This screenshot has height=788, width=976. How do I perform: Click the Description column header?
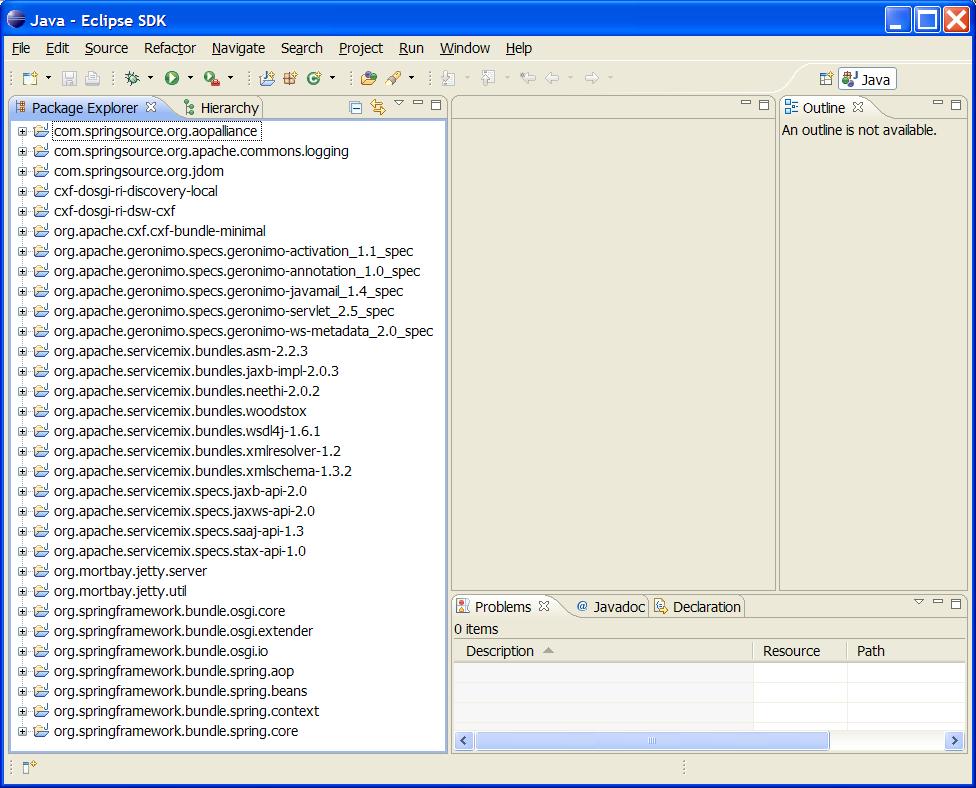point(500,651)
